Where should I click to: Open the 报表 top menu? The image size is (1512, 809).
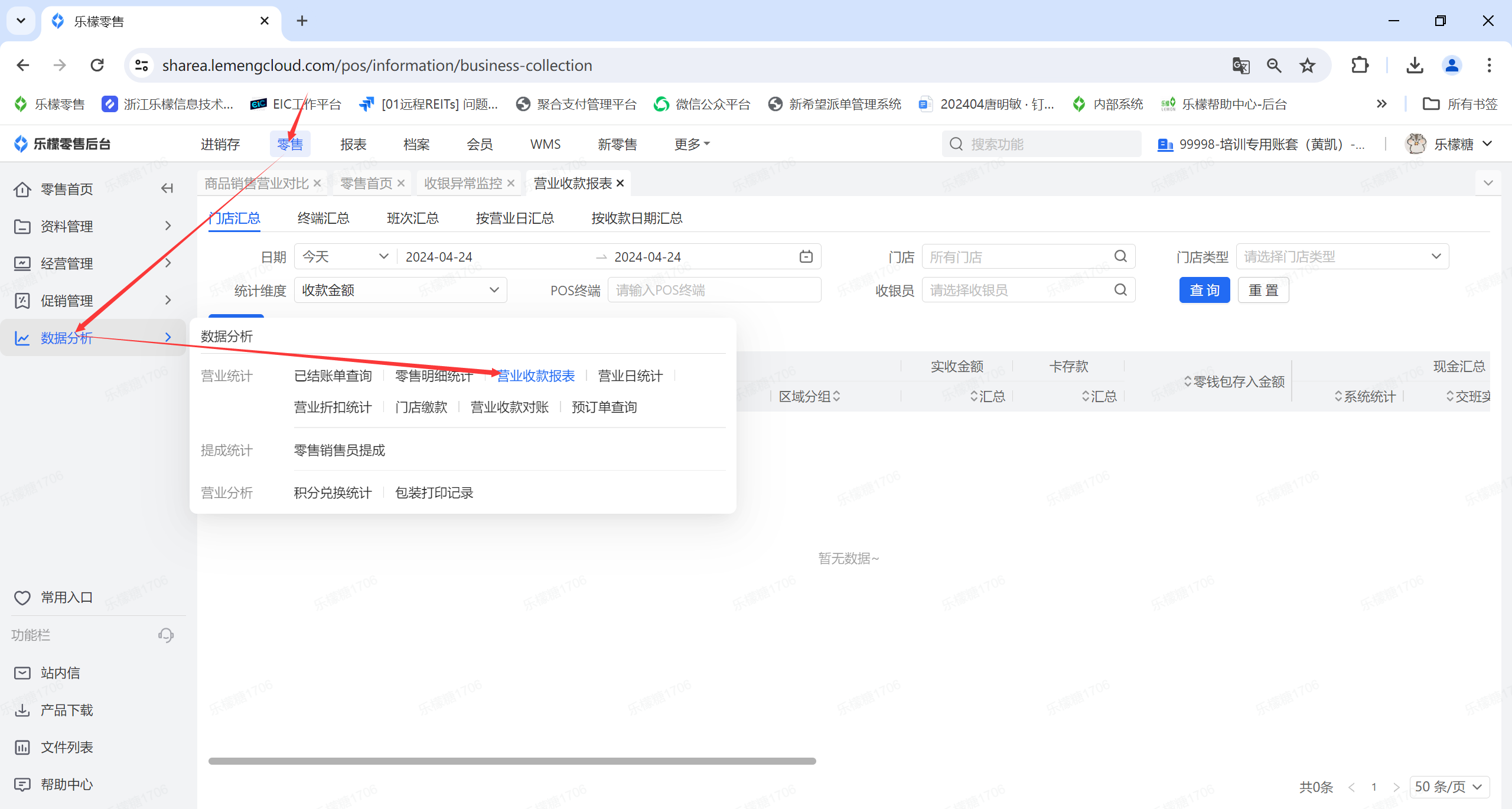coord(353,144)
